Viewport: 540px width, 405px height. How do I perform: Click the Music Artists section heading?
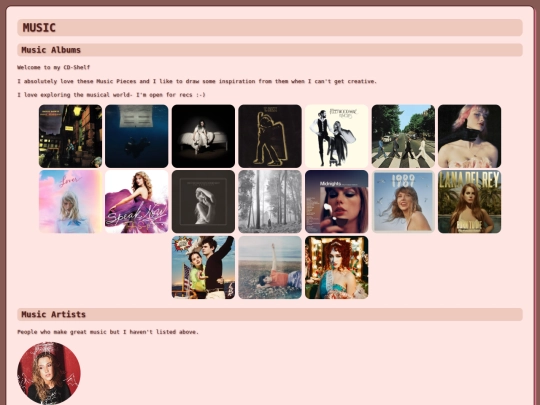[270, 314]
